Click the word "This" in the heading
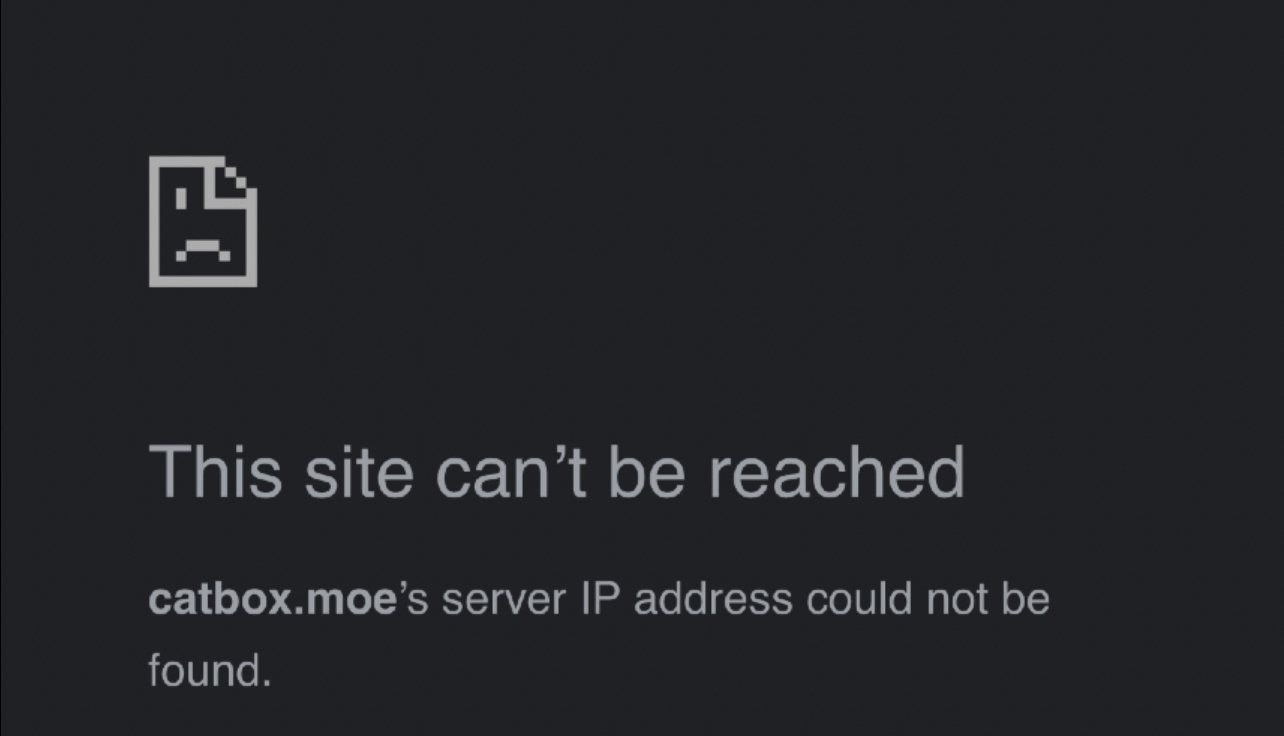 (x=216, y=471)
